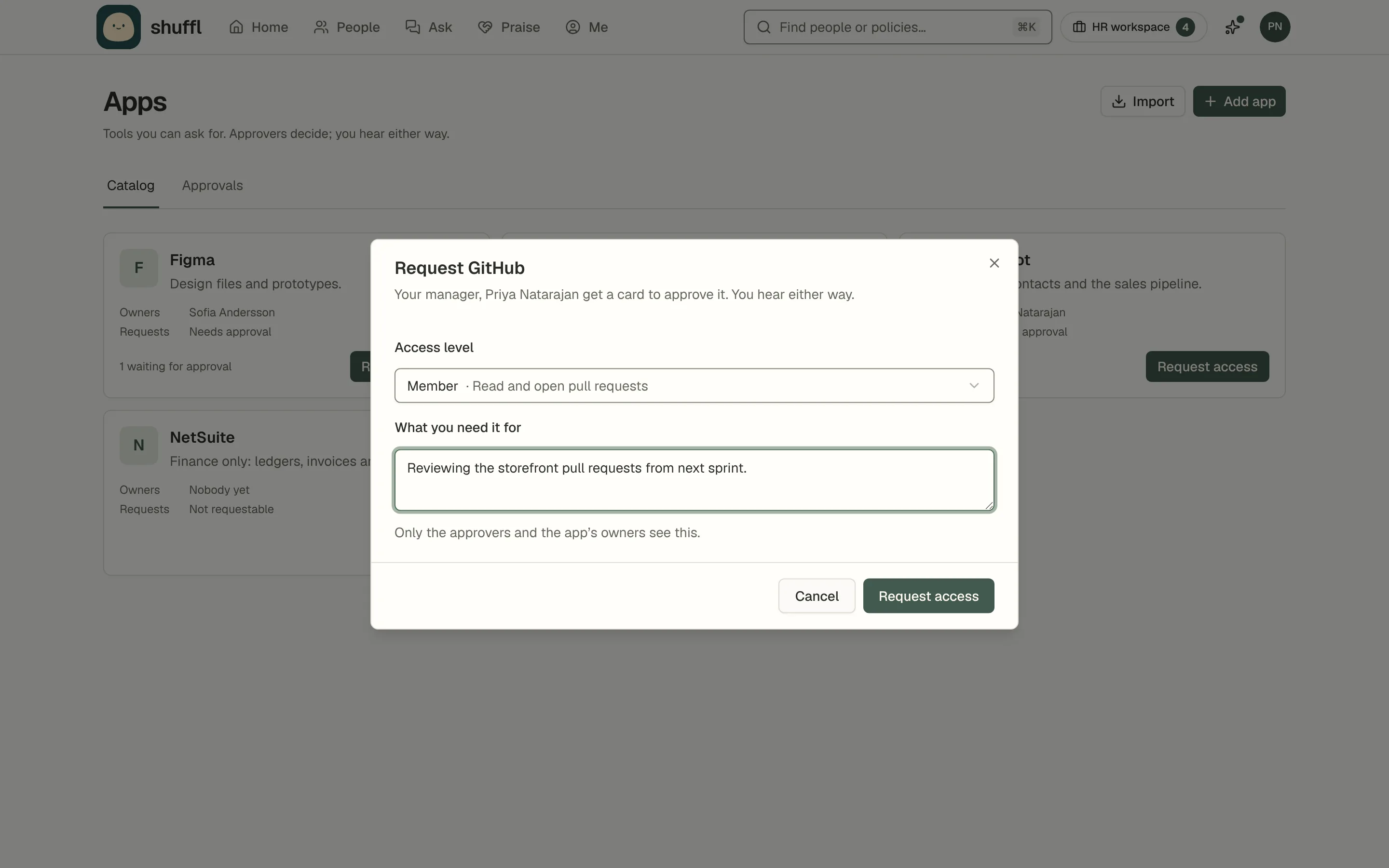Cancel the GitHub request dialog
Image resolution: width=1389 pixels, height=868 pixels.
[816, 596]
